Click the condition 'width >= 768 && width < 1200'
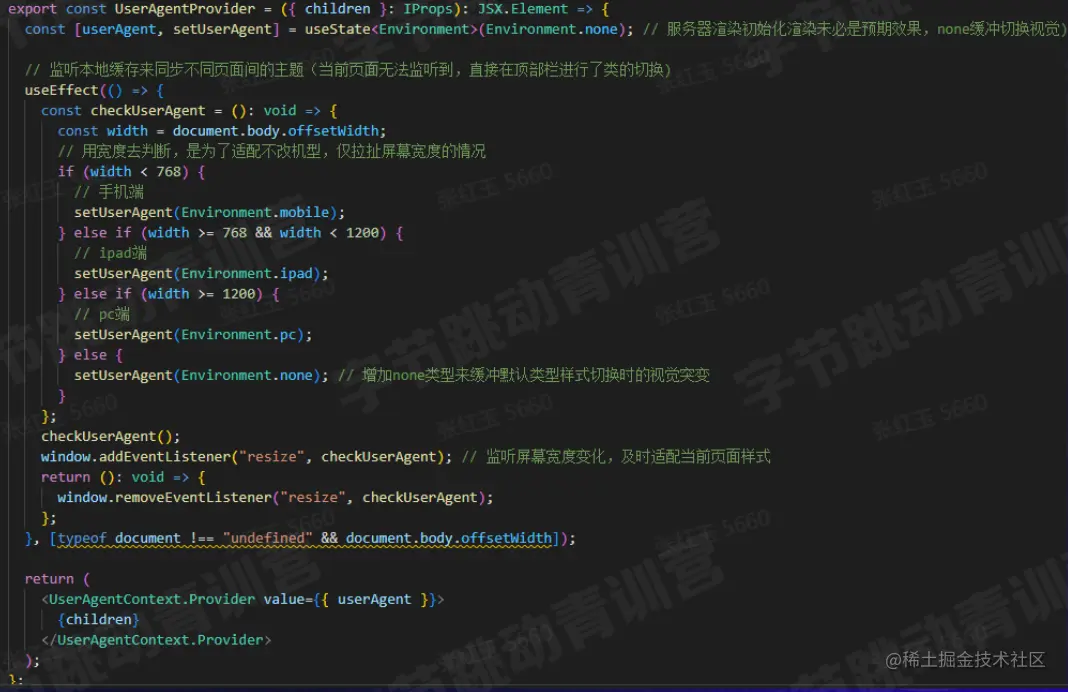Screen dimensions: 1068x692 tap(263, 233)
